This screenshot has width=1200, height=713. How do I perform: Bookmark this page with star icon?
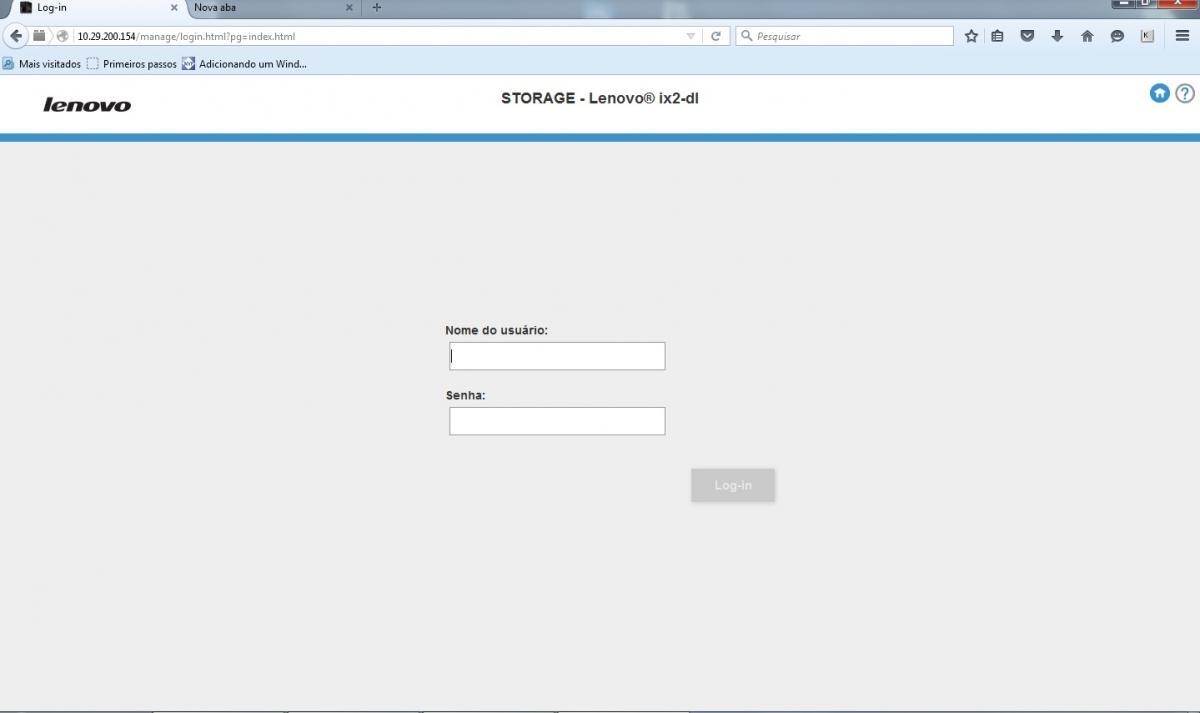tap(971, 36)
